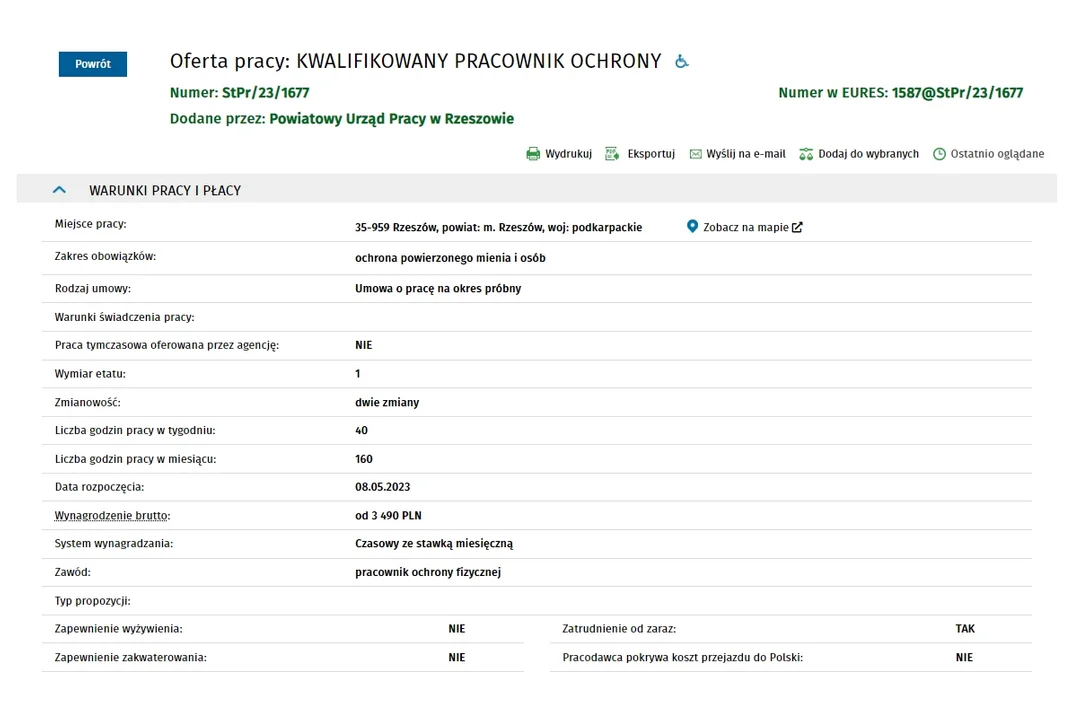The width and height of the screenshot is (1076, 720).
Task: Click the envelope icon for Wyślij na e-mail
Action: (x=695, y=154)
